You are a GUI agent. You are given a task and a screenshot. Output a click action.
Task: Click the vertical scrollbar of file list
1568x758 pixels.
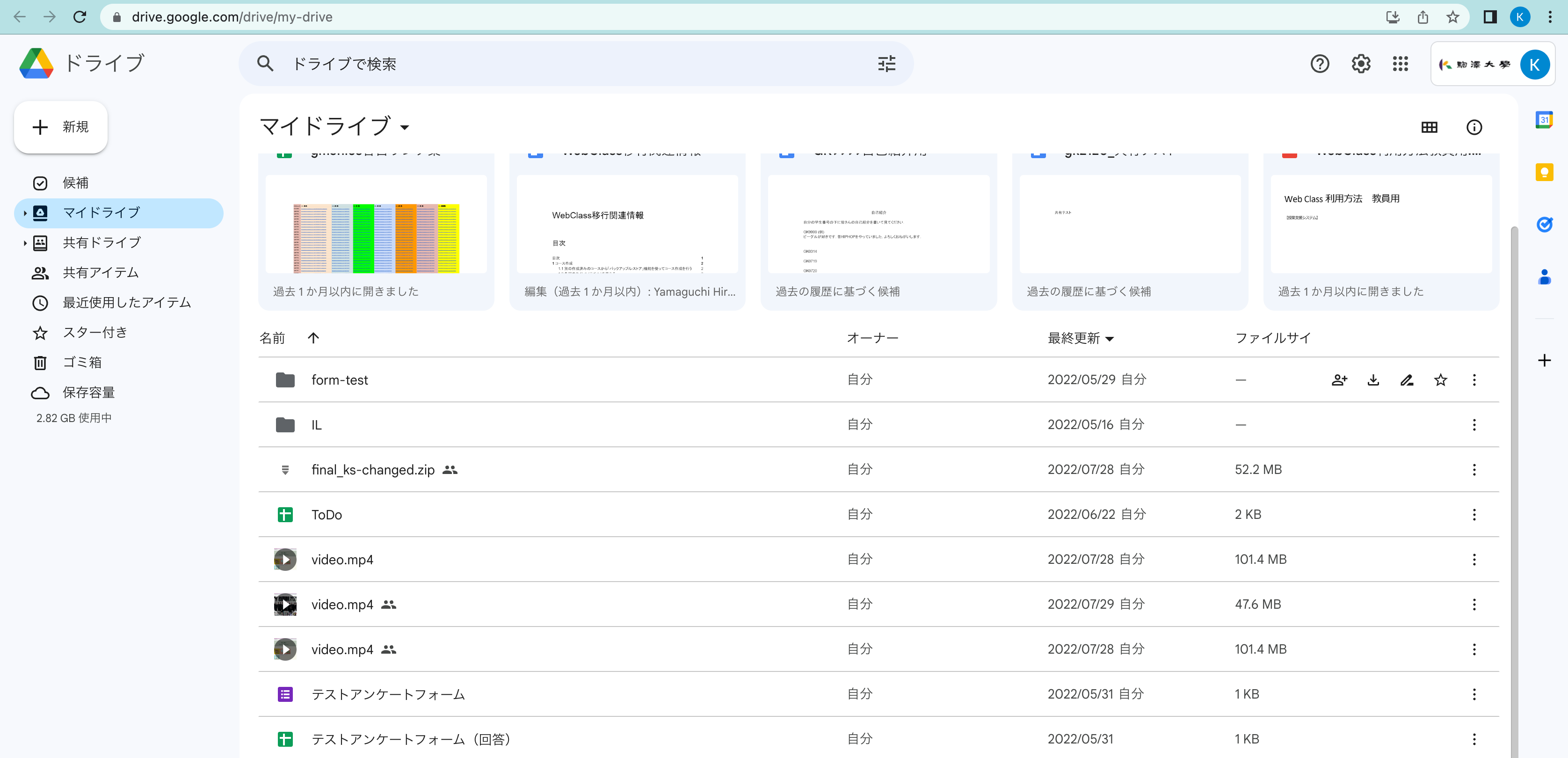click(1514, 492)
